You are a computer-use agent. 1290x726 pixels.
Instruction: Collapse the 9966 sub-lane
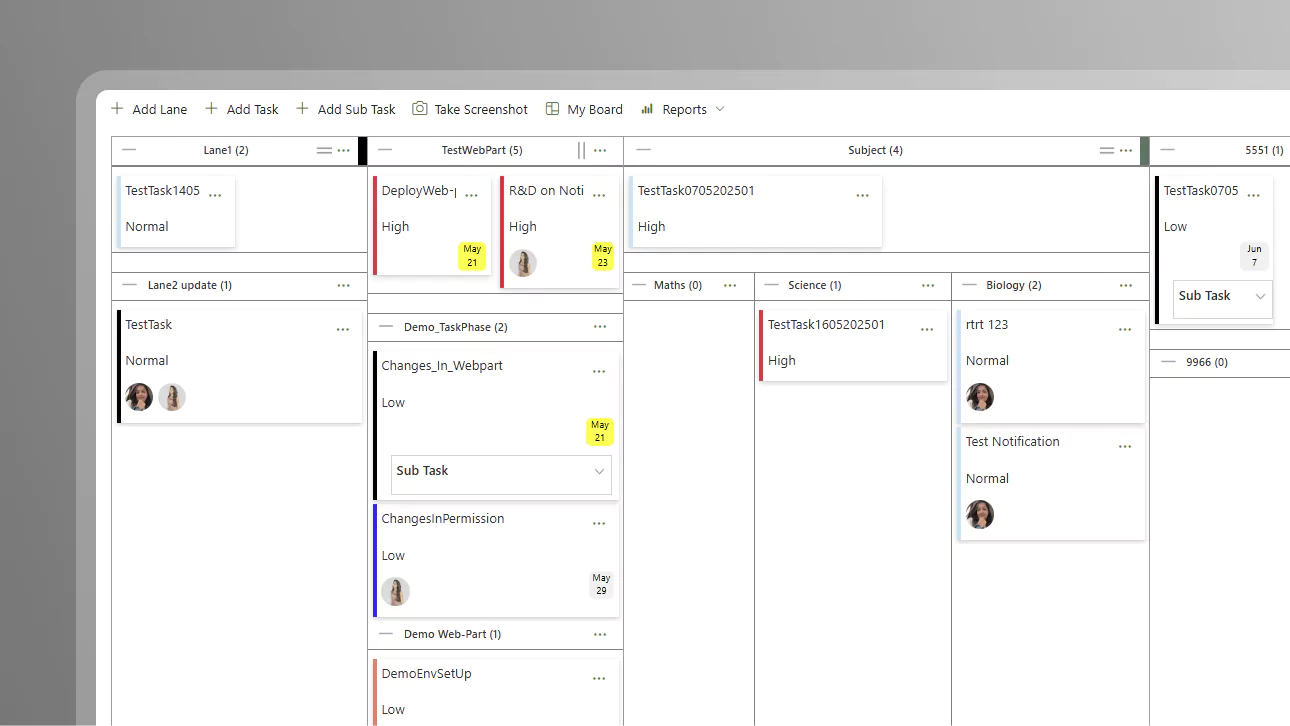click(x=1167, y=362)
